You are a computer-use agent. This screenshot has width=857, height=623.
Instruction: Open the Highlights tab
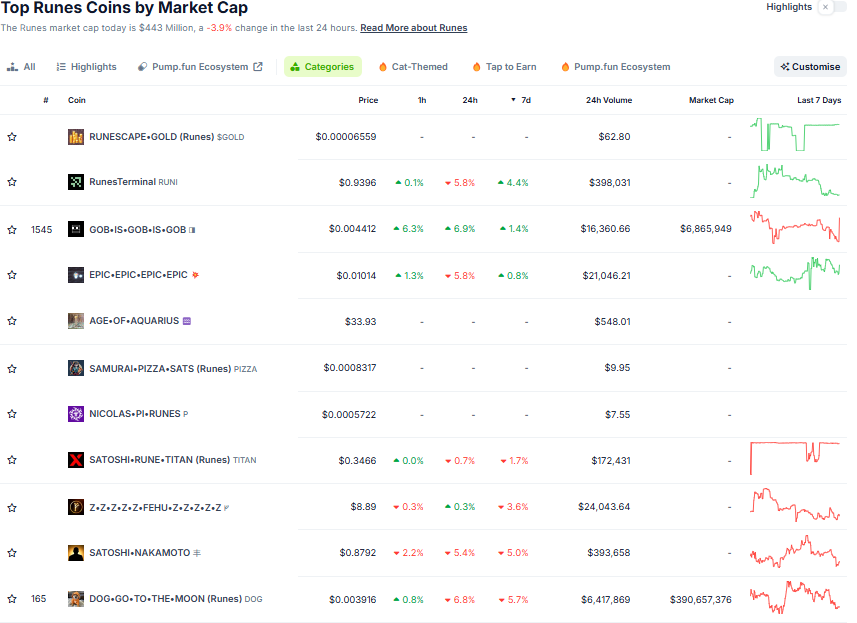point(86,66)
